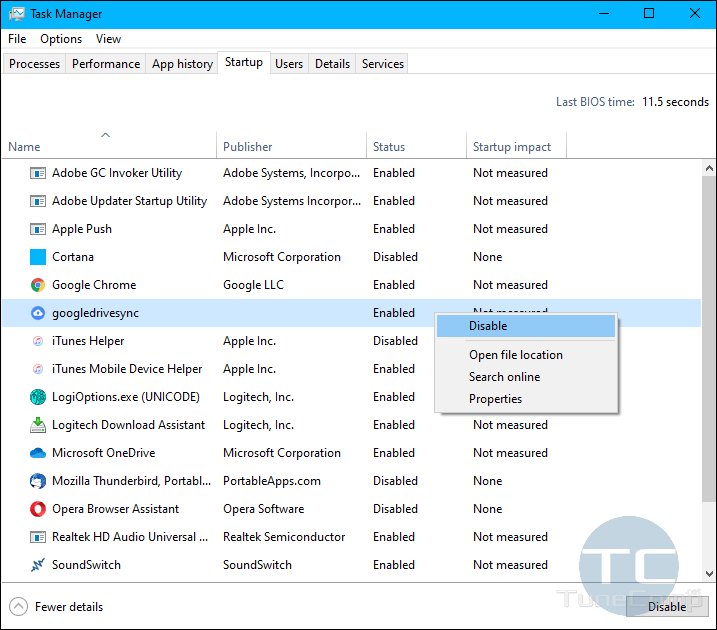Maximize the Task Manager window
This screenshot has width=717, height=630.
649,14
